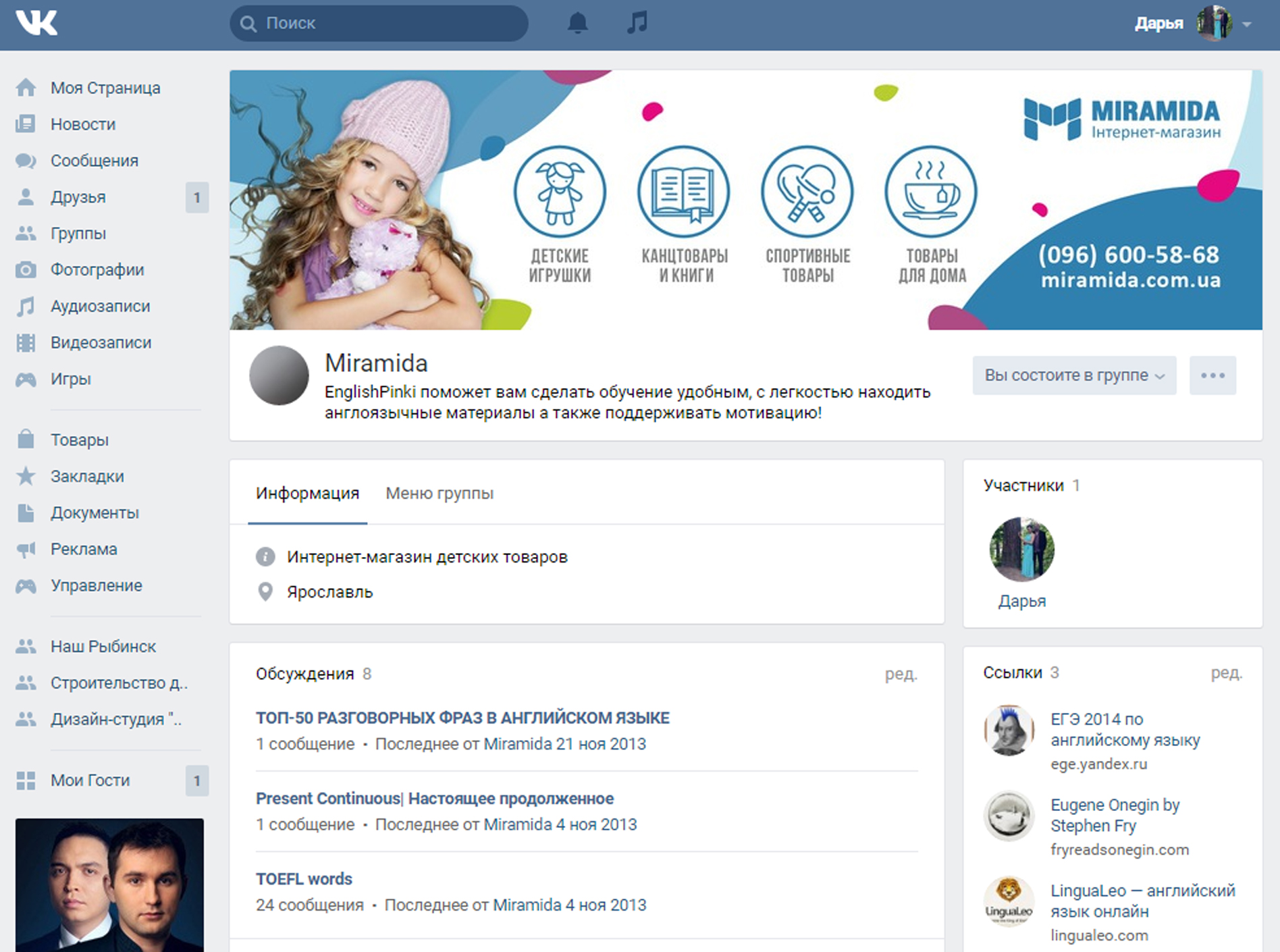The width and height of the screenshot is (1280, 952).
Task: Click the camera icon beside Фотографии
Action: [26, 270]
